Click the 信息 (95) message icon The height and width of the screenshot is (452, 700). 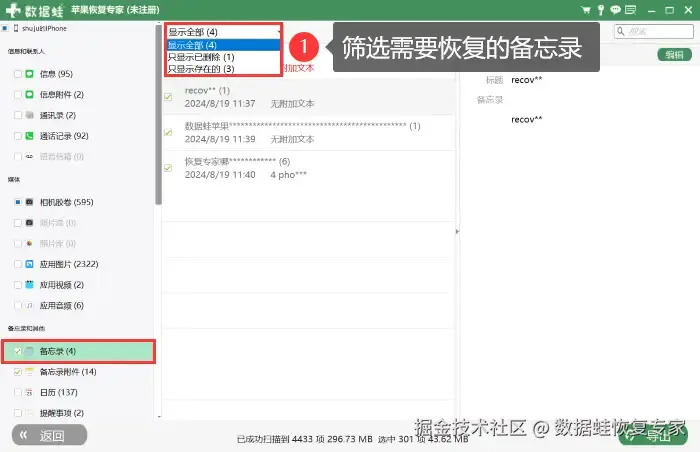29,74
